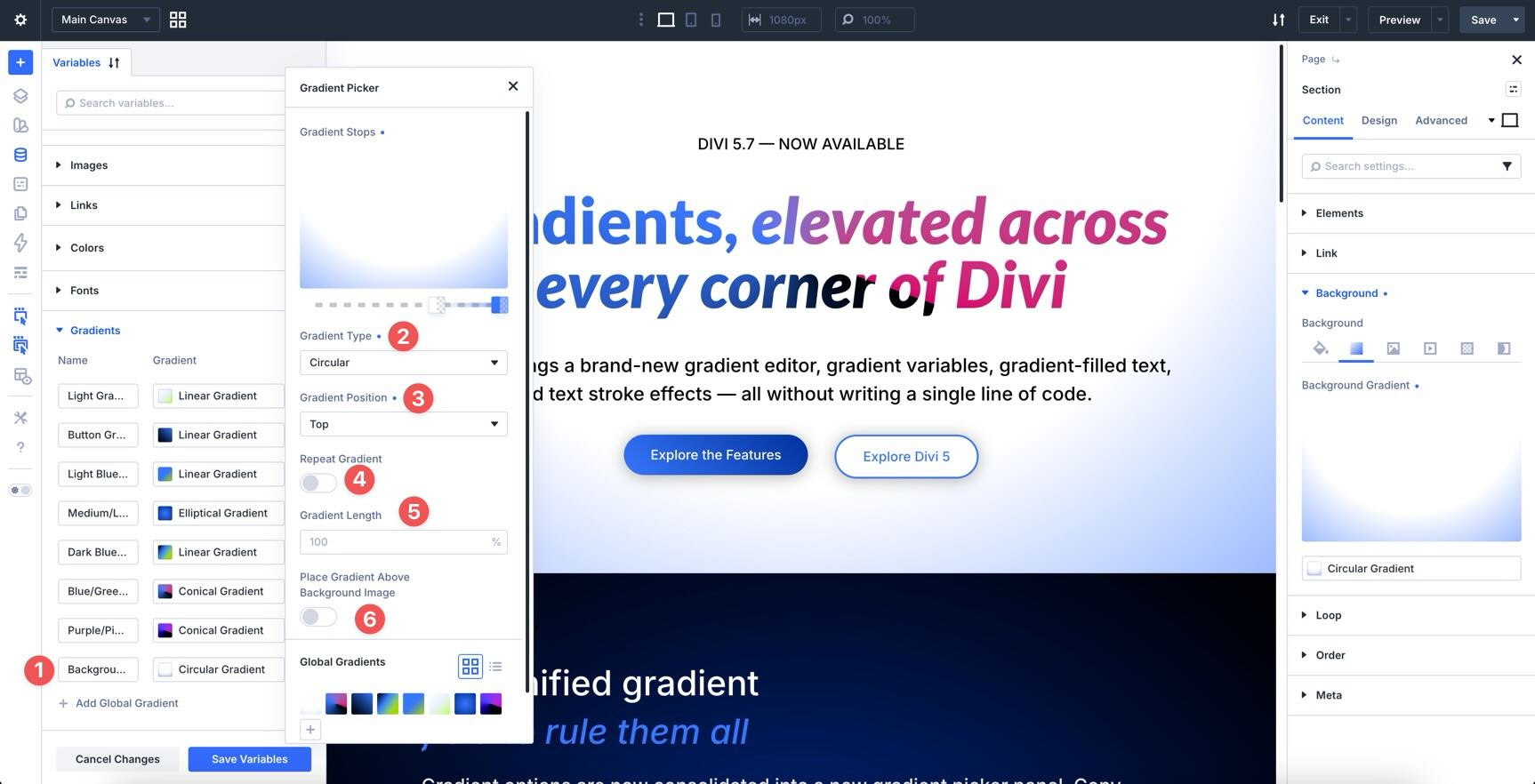Screen dimensions: 1535x784
Task: Click Explore Divi 5 button
Action: coord(906,456)
